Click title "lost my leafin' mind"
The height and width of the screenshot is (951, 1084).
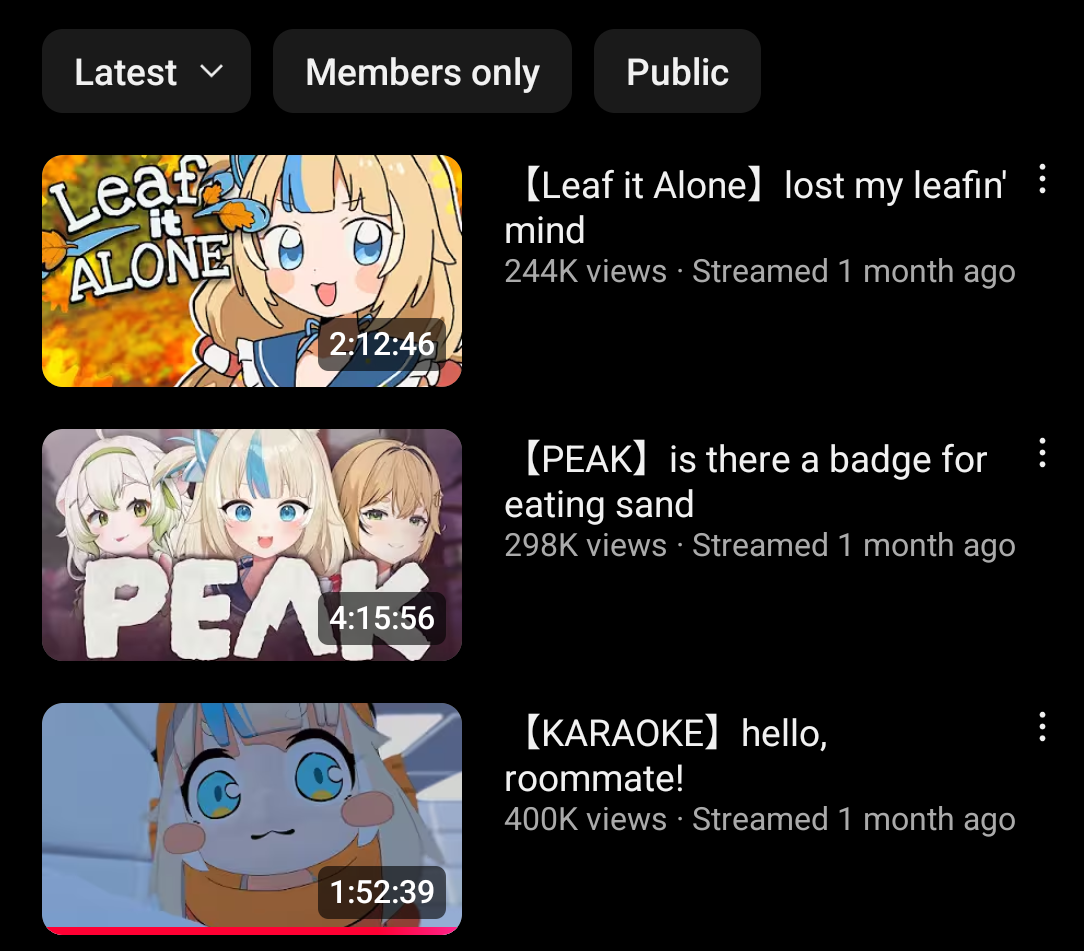tap(756, 207)
